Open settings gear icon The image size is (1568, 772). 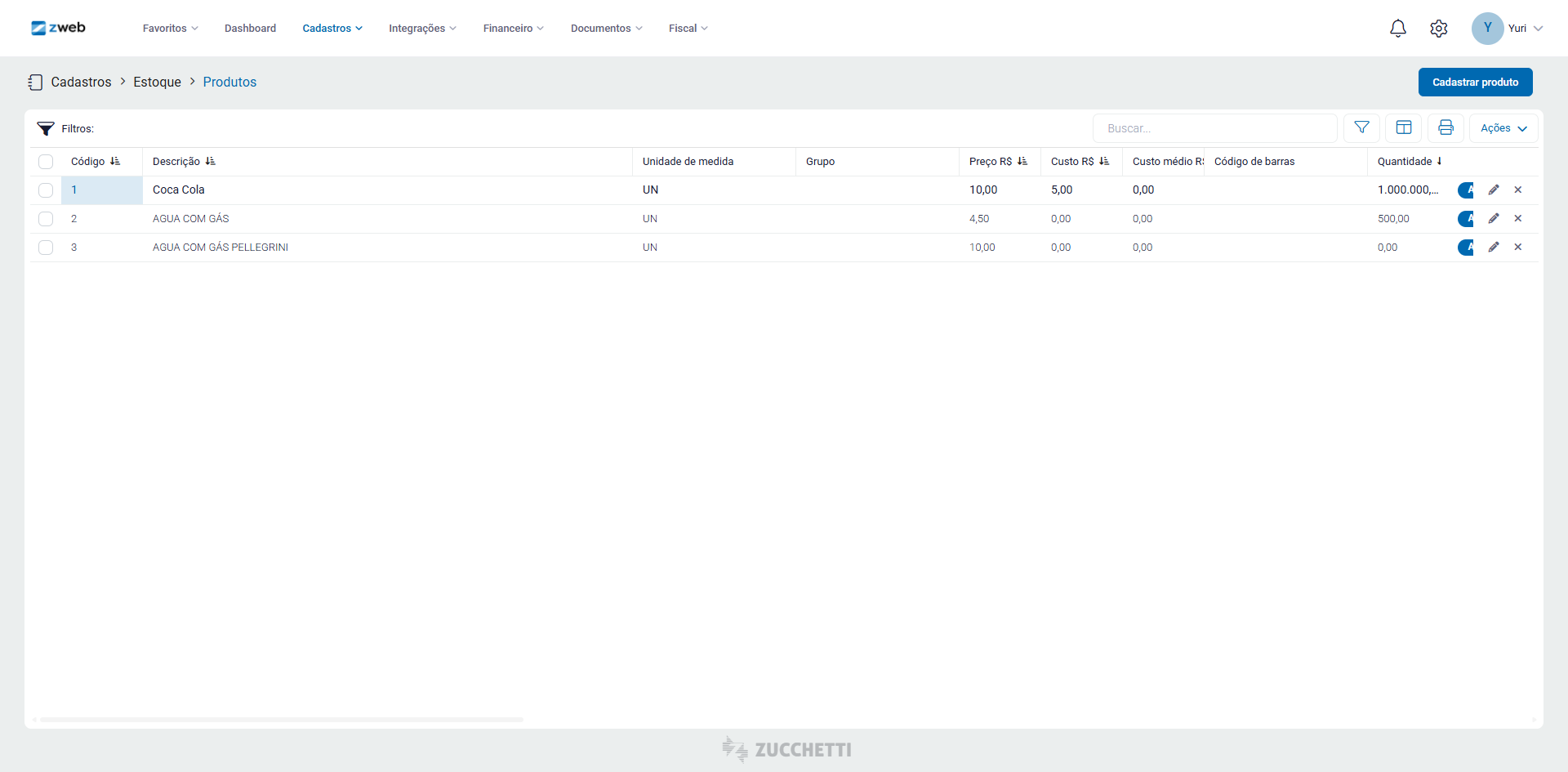1438,29
